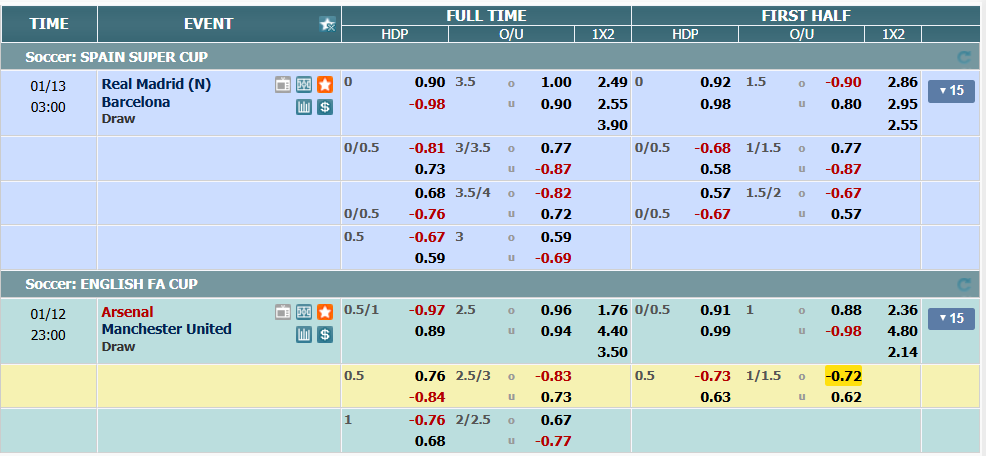
Task: Open statistics chart icon for Real Madrid match
Action: pos(304,107)
